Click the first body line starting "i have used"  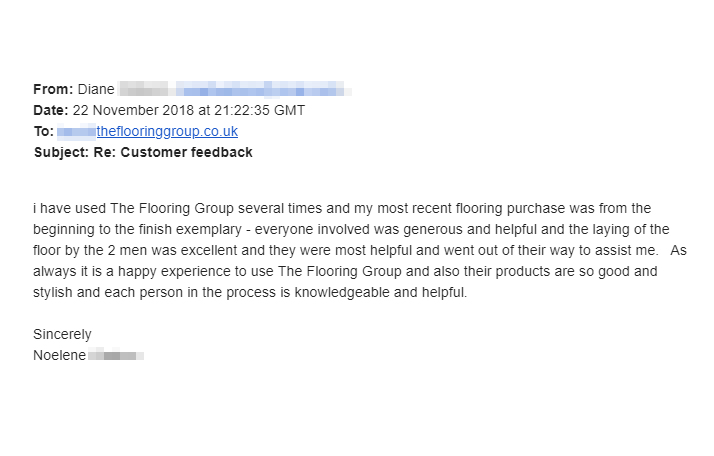[342, 208]
